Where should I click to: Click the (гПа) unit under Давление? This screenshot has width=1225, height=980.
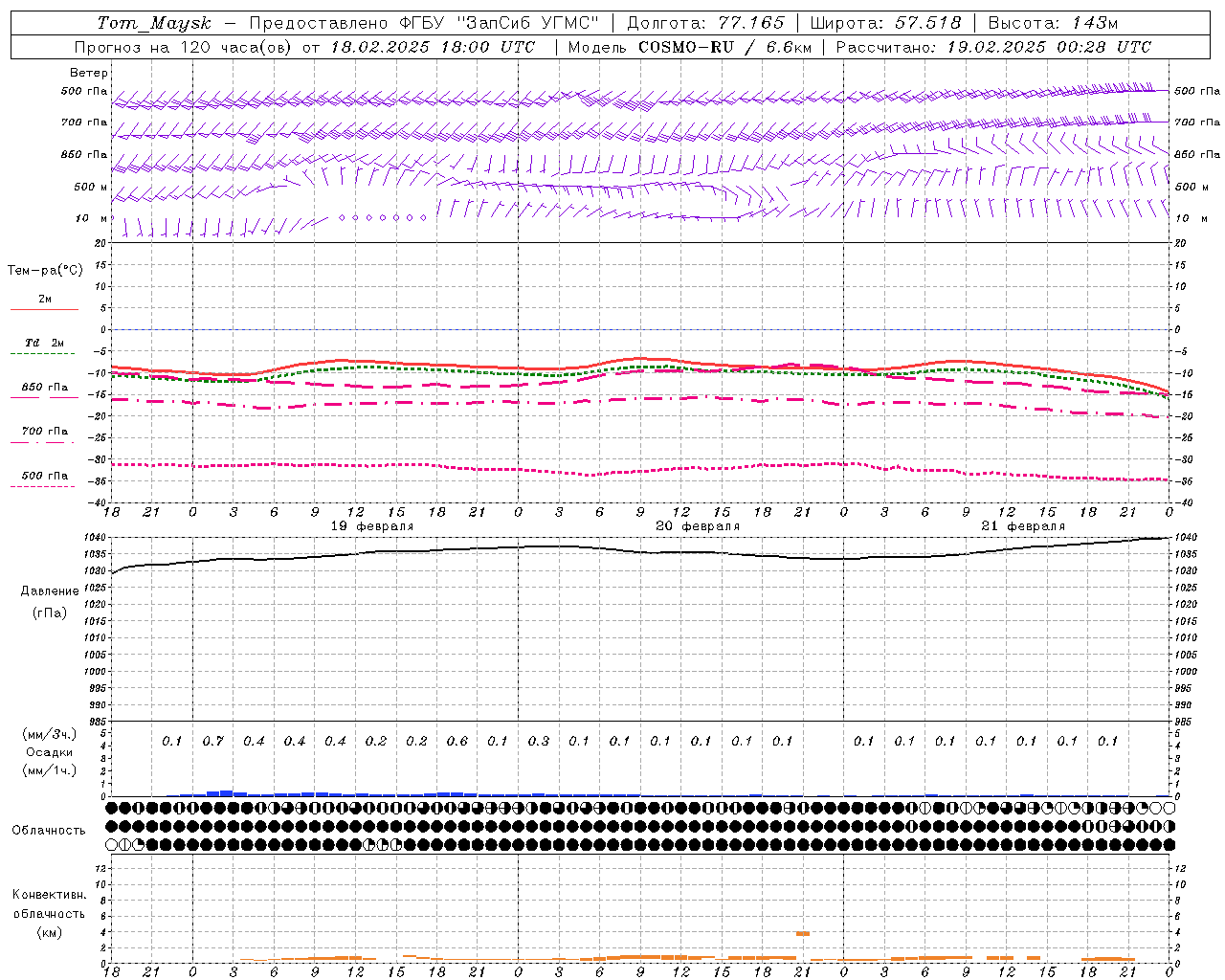point(50,612)
